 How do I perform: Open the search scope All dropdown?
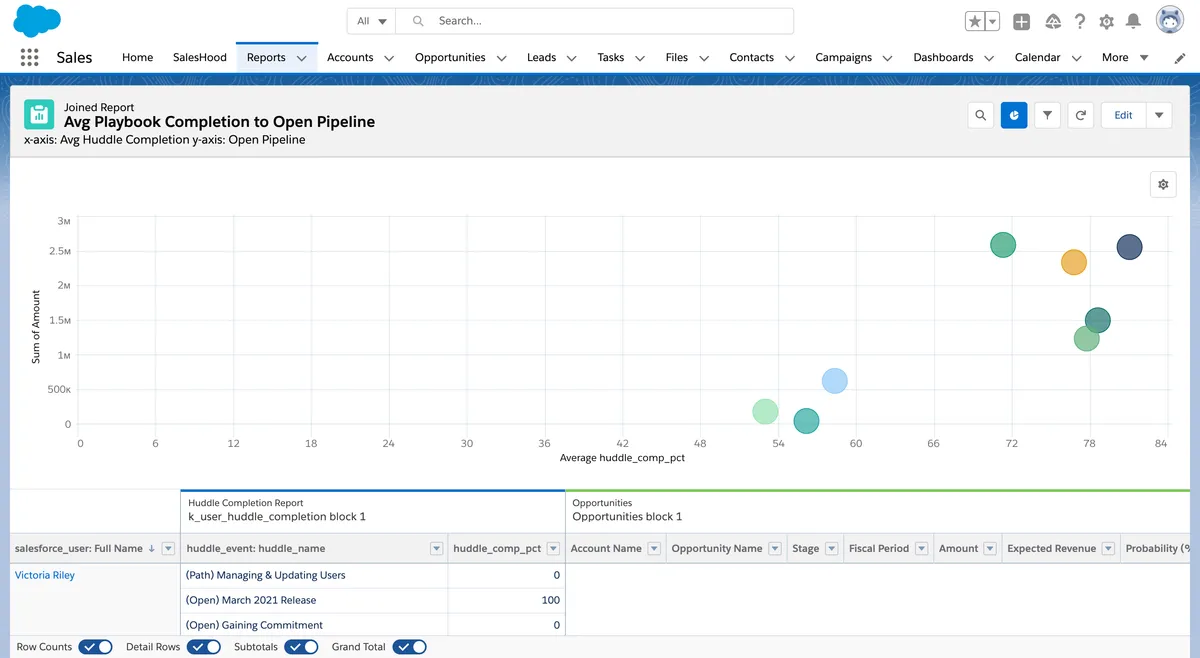372,21
